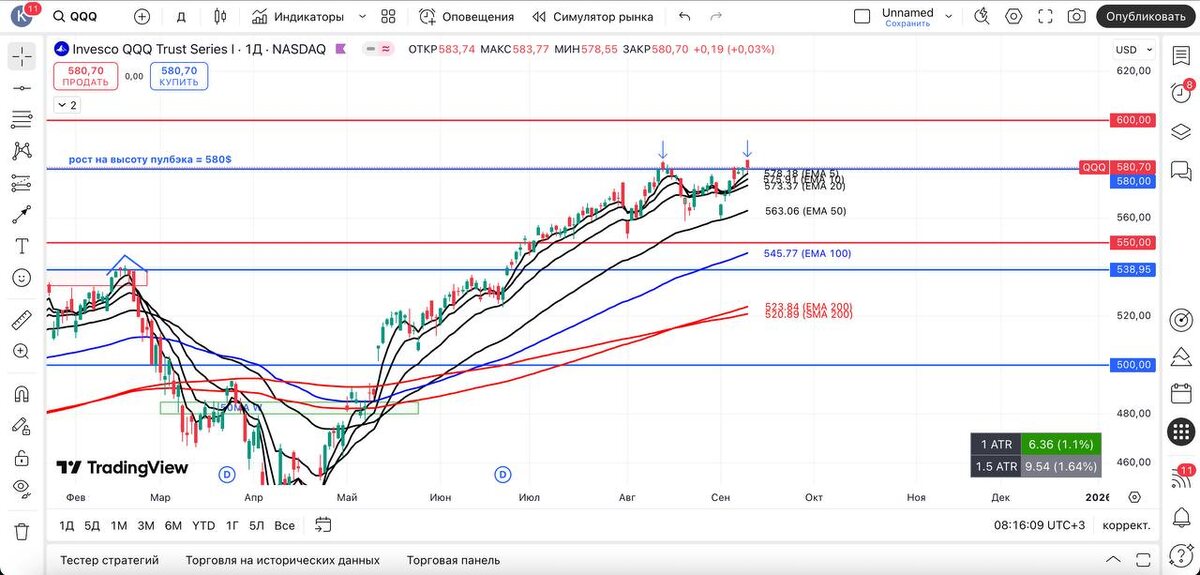
Task: Toggle stay in drawing mode
Action: 21,425
